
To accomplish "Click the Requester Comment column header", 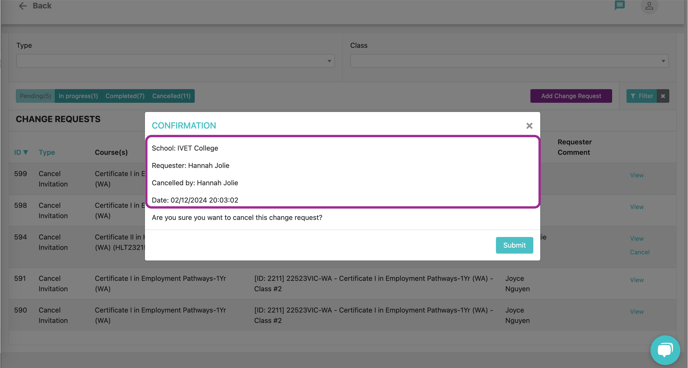I will click(574, 147).
